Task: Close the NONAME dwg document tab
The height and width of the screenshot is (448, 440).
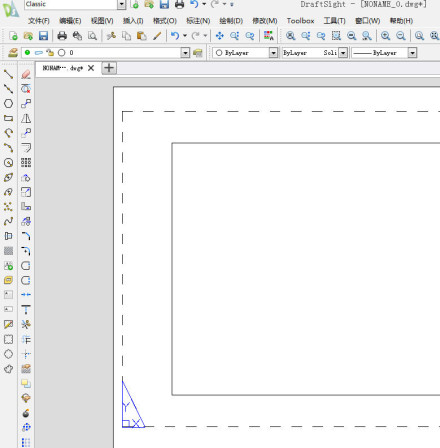Action: [x=91, y=68]
